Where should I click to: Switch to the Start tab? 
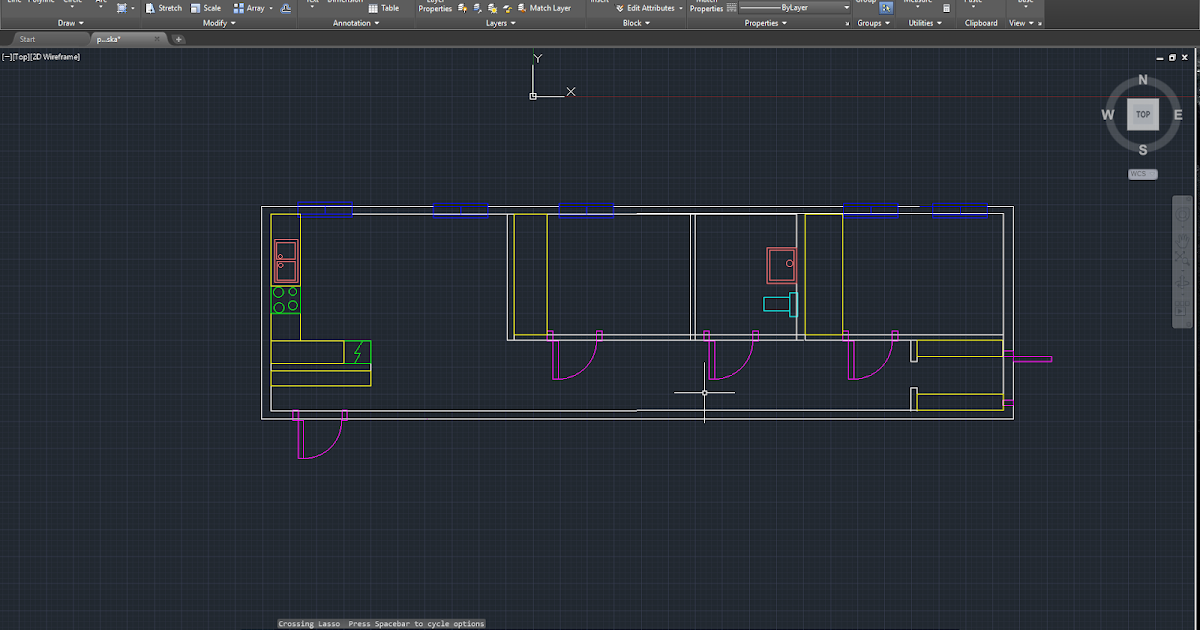coord(28,39)
